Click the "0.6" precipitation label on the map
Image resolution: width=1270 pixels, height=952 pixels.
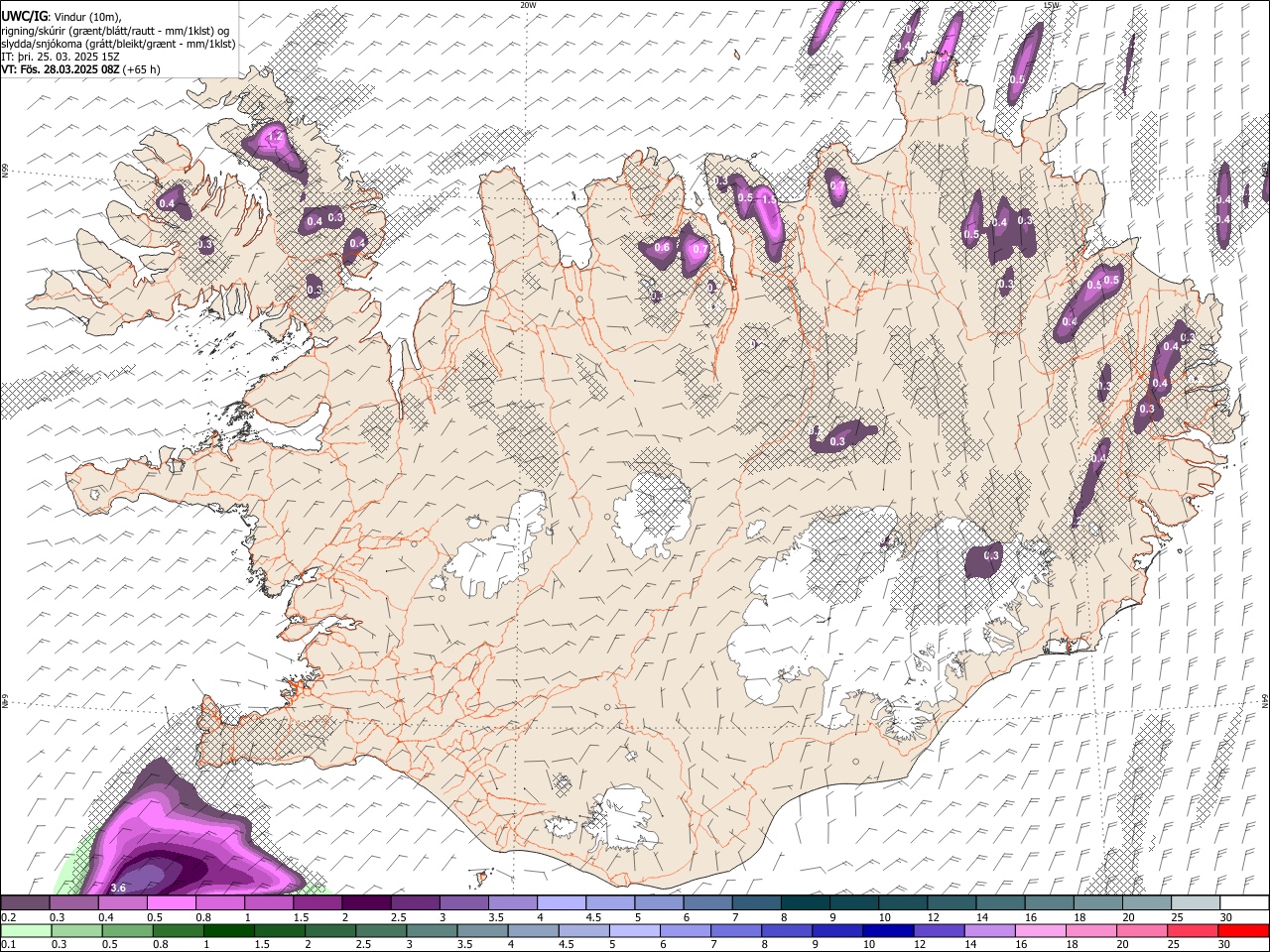(663, 247)
